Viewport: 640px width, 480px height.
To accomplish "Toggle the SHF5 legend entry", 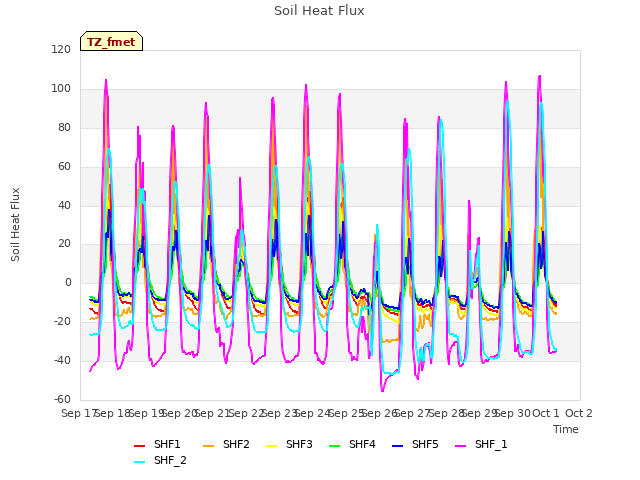I will click(415, 444).
